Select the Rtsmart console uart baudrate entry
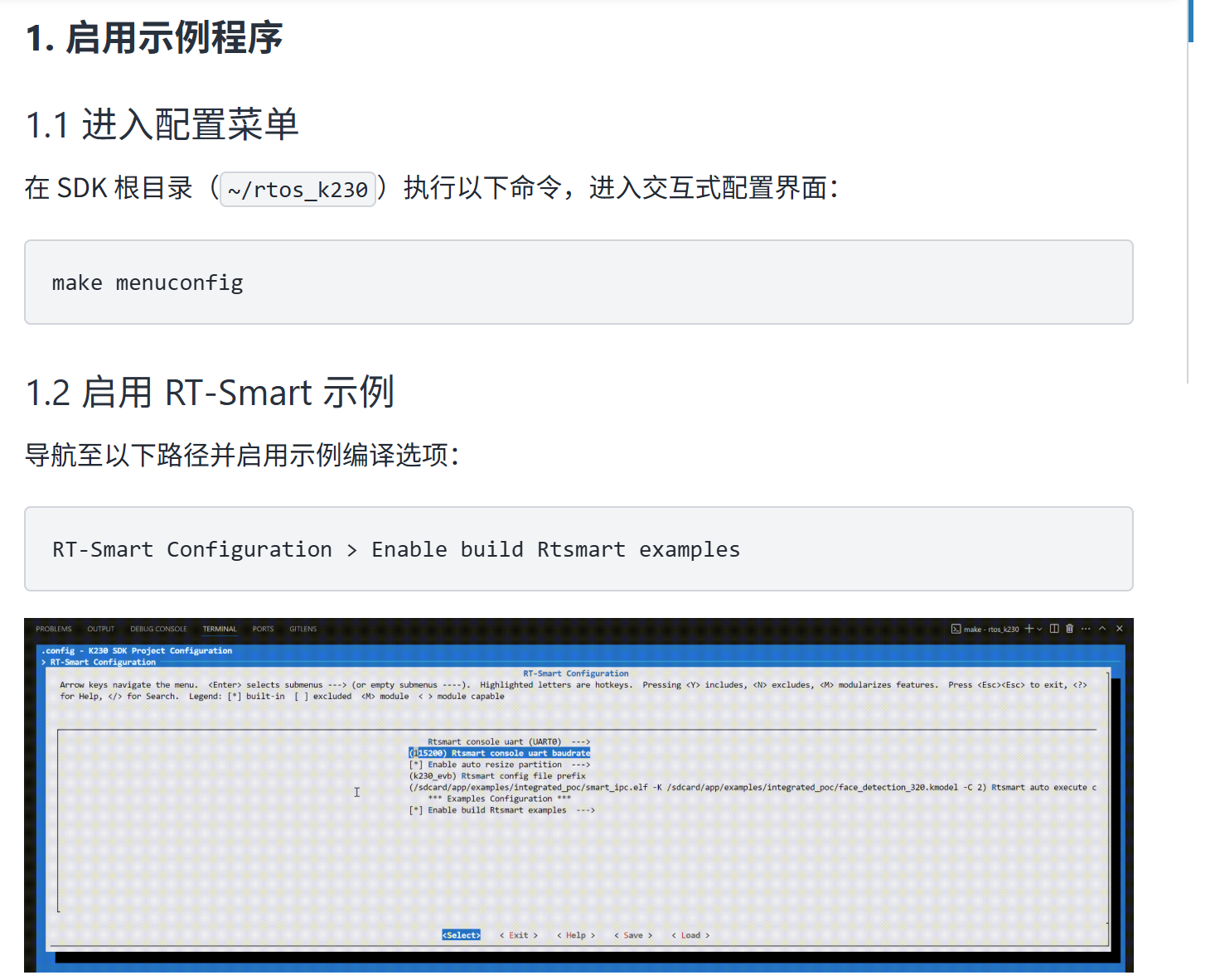1215x980 pixels. coord(500,753)
